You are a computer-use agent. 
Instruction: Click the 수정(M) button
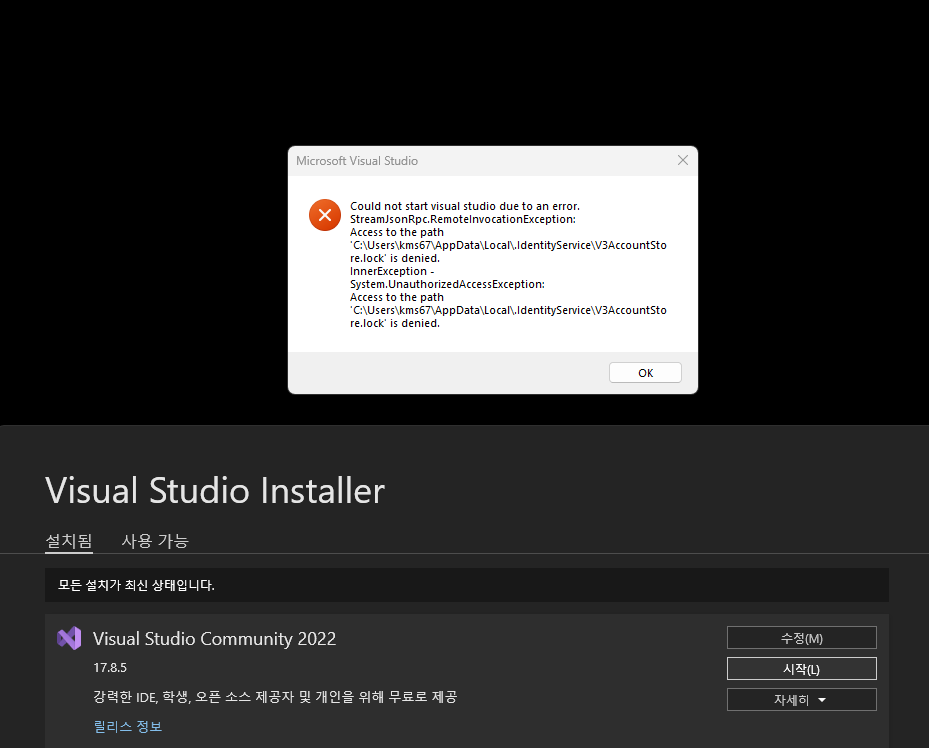coord(802,638)
